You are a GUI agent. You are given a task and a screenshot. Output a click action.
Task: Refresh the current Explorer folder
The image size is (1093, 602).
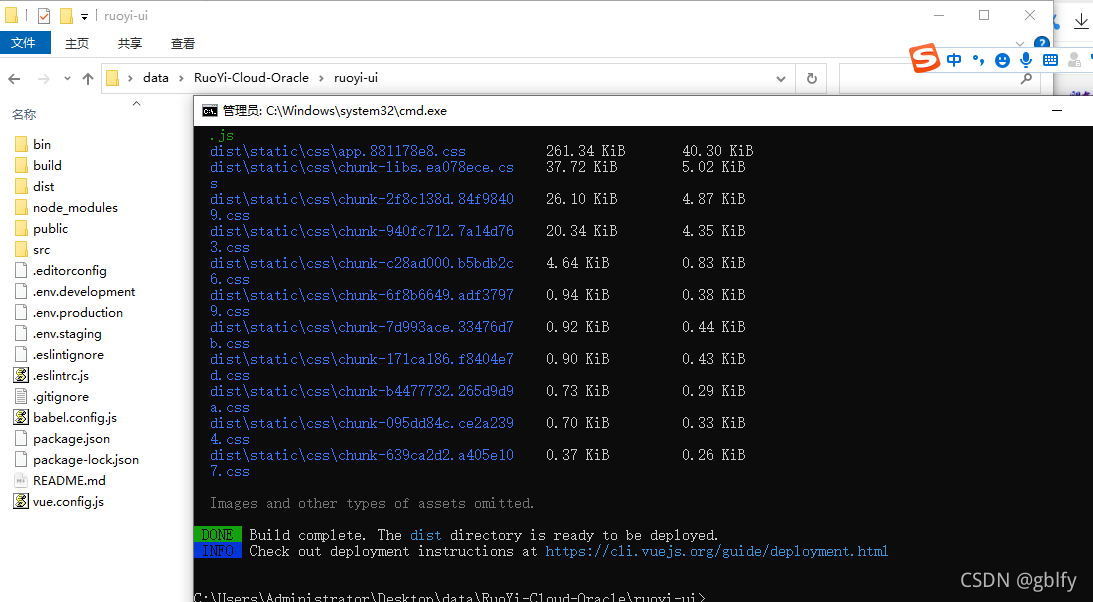[811, 79]
